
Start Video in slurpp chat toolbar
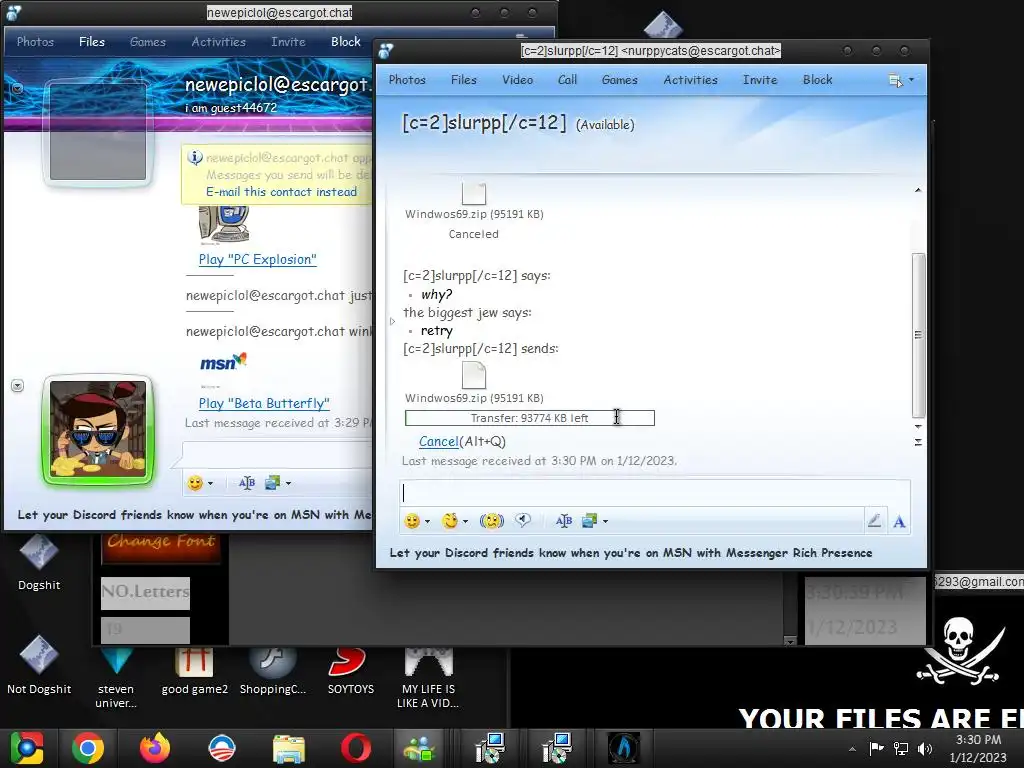[x=517, y=80]
